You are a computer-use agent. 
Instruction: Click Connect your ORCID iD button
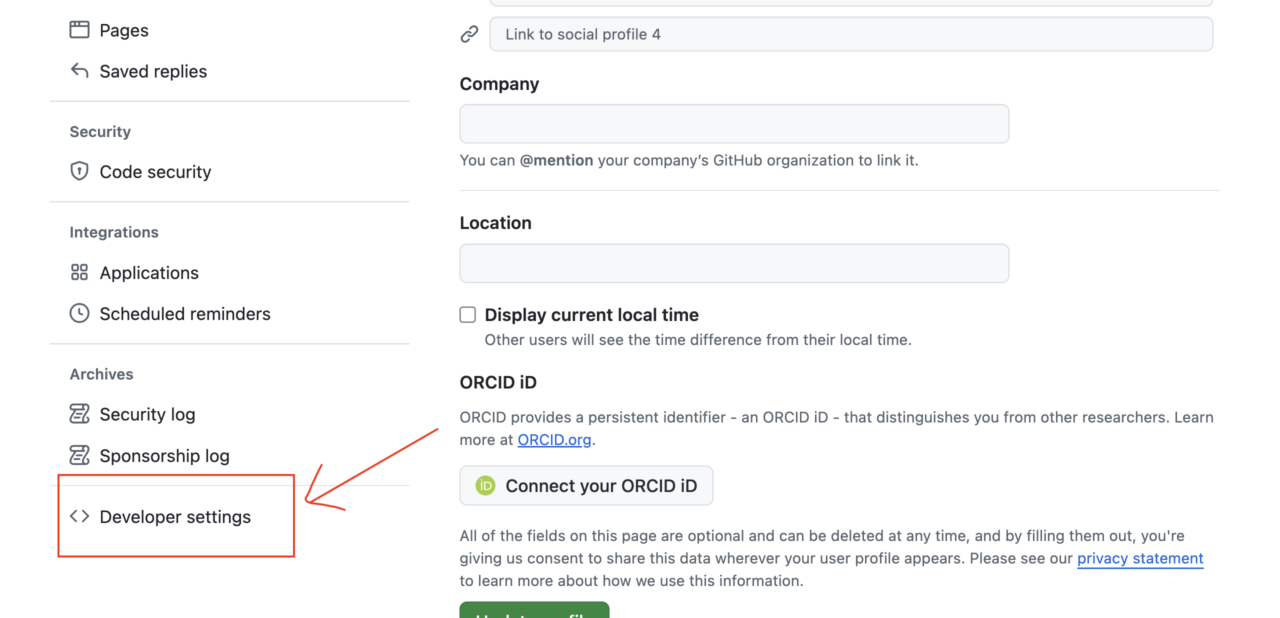coord(586,486)
